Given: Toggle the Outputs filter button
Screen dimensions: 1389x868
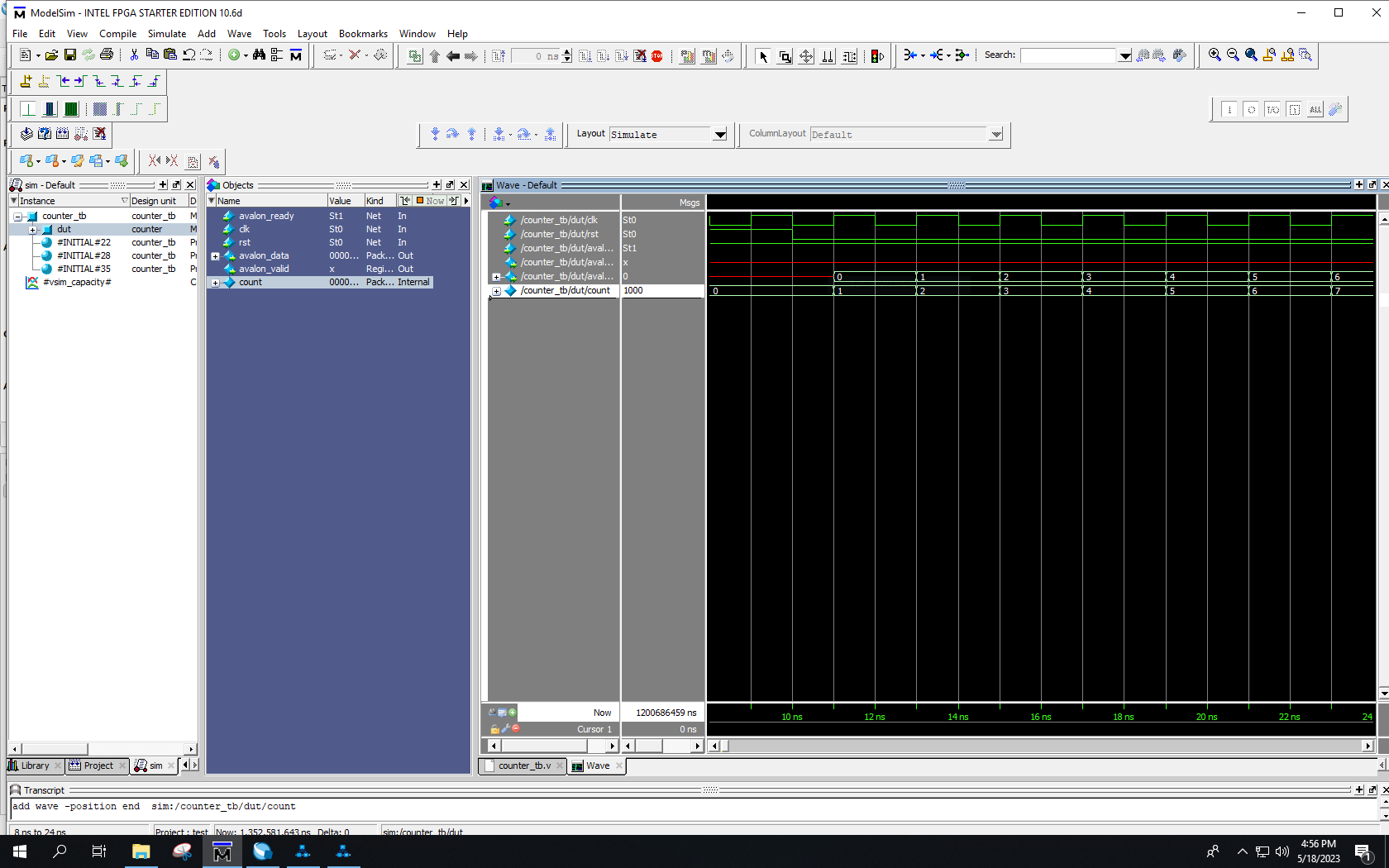Looking at the screenshot, I should pyautogui.click(x=1251, y=110).
